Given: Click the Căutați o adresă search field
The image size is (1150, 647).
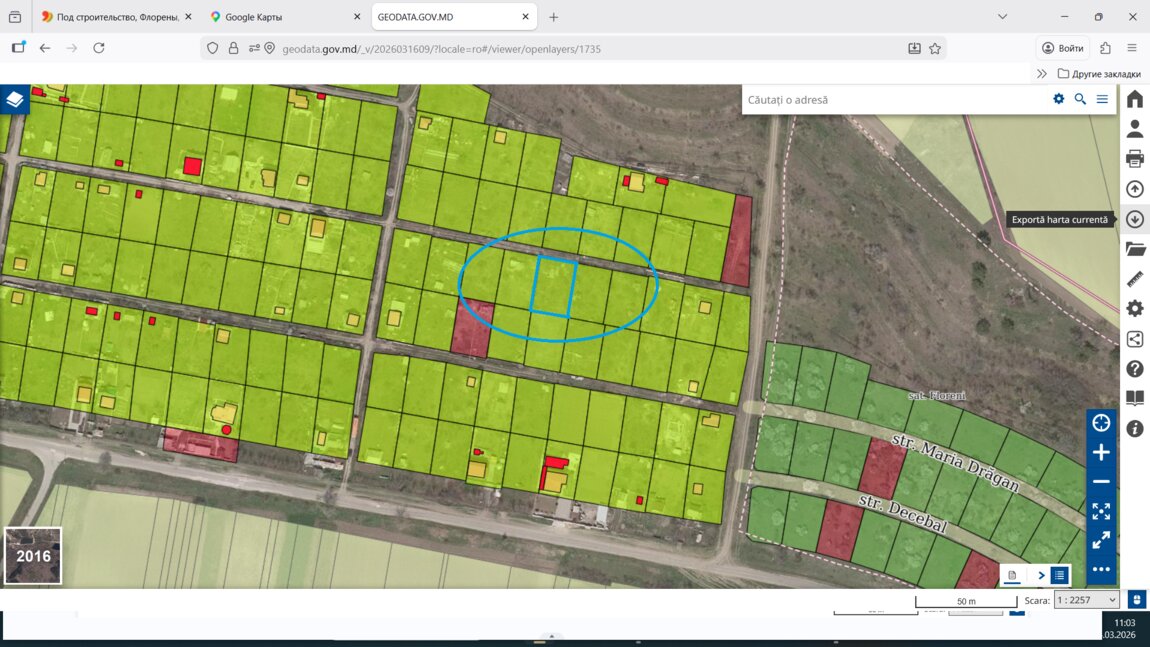Looking at the screenshot, I should coord(890,99).
